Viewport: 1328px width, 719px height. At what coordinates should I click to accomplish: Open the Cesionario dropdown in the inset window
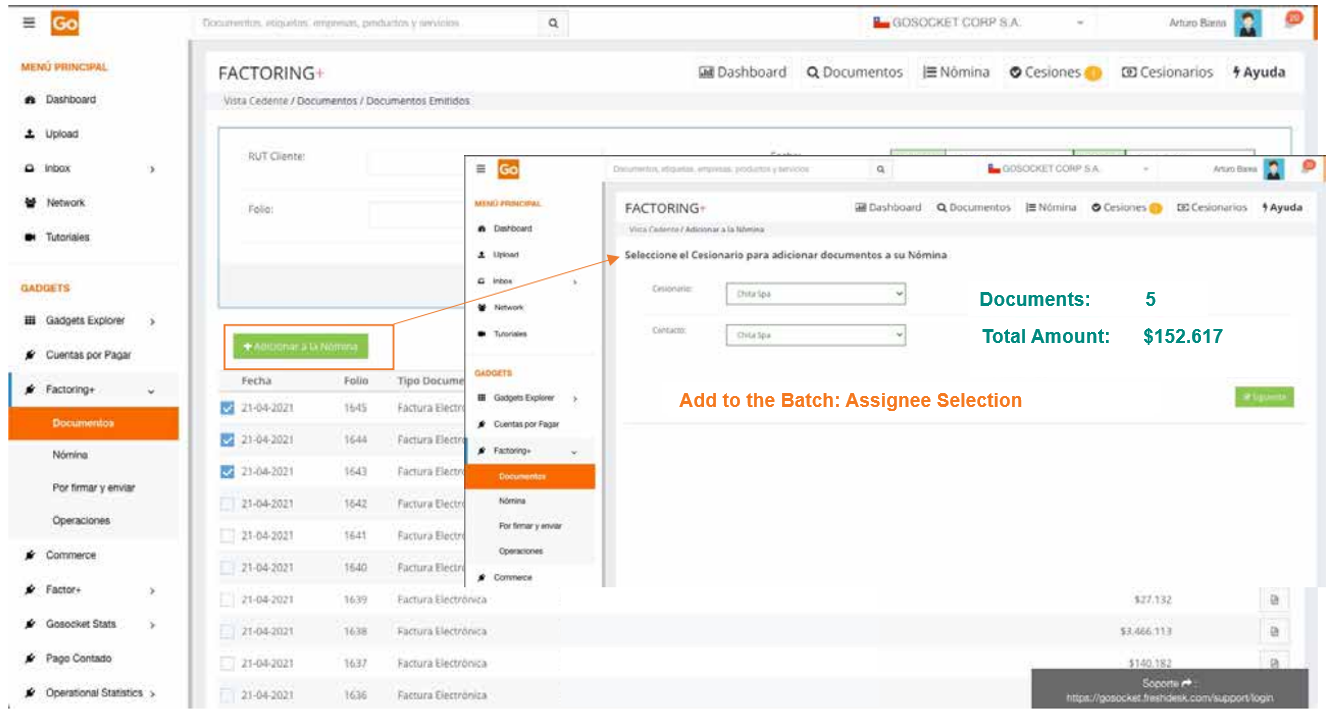click(x=816, y=294)
